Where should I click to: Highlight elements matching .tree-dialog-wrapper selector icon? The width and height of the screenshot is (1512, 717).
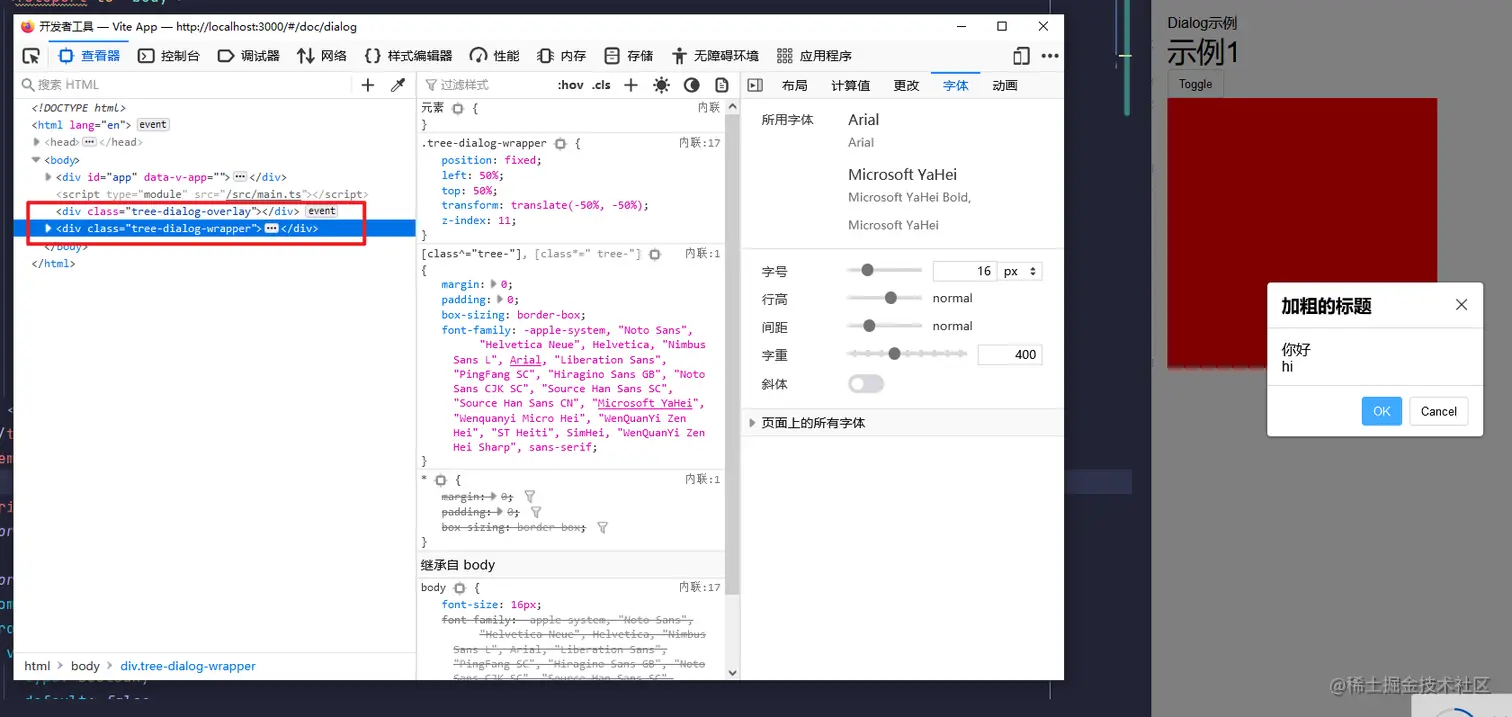click(560, 144)
